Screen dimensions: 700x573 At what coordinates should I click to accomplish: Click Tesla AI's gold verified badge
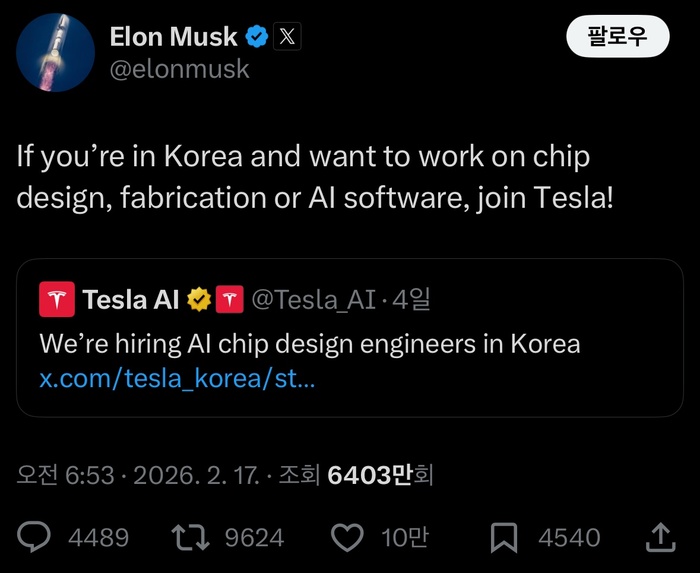coord(200,299)
